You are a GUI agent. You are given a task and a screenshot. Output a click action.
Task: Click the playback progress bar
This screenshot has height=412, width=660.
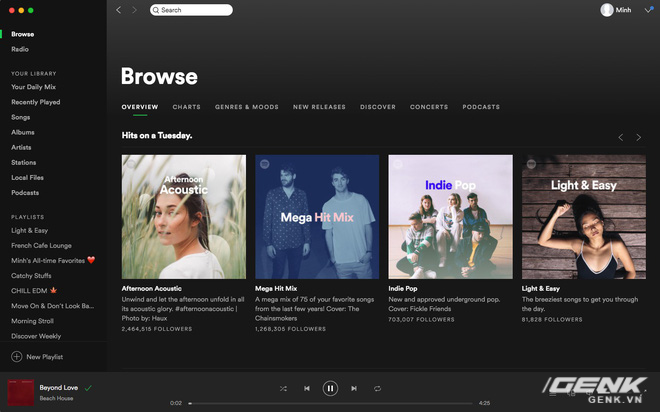pyautogui.click(x=330, y=403)
